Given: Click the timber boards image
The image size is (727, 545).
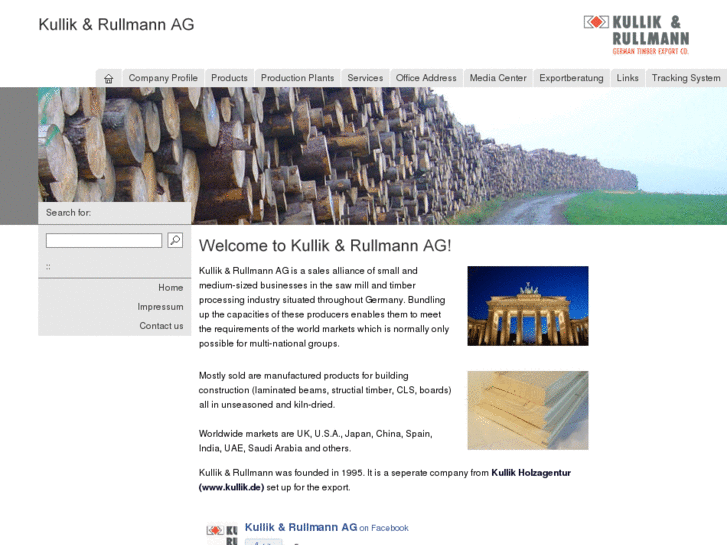Looking at the screenshot, I should 528,410.
